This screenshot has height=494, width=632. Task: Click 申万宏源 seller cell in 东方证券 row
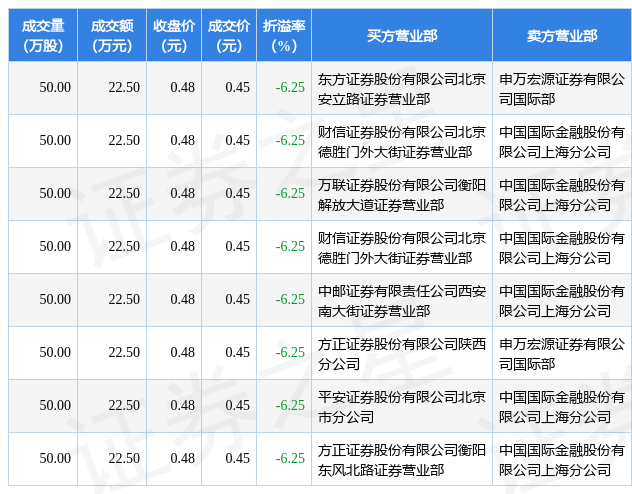[x=562, y=89]
